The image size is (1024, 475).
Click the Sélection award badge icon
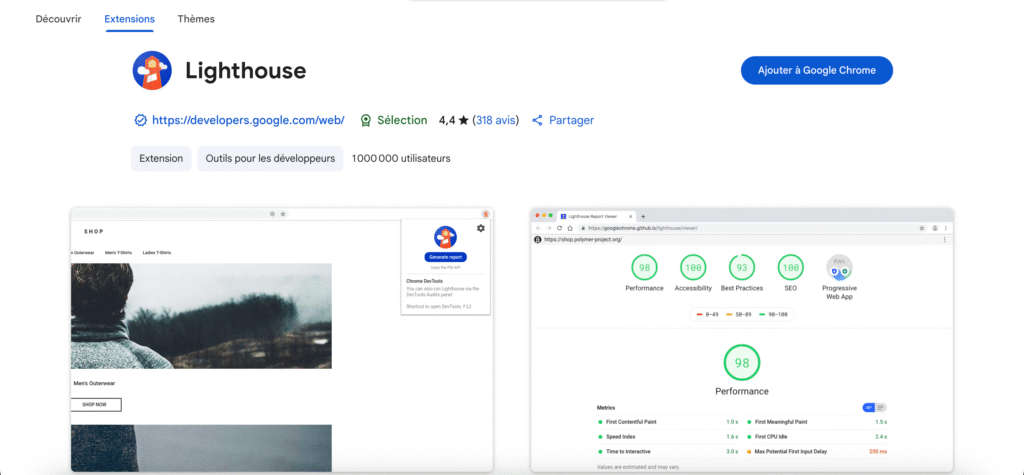(x=366, y=120)
